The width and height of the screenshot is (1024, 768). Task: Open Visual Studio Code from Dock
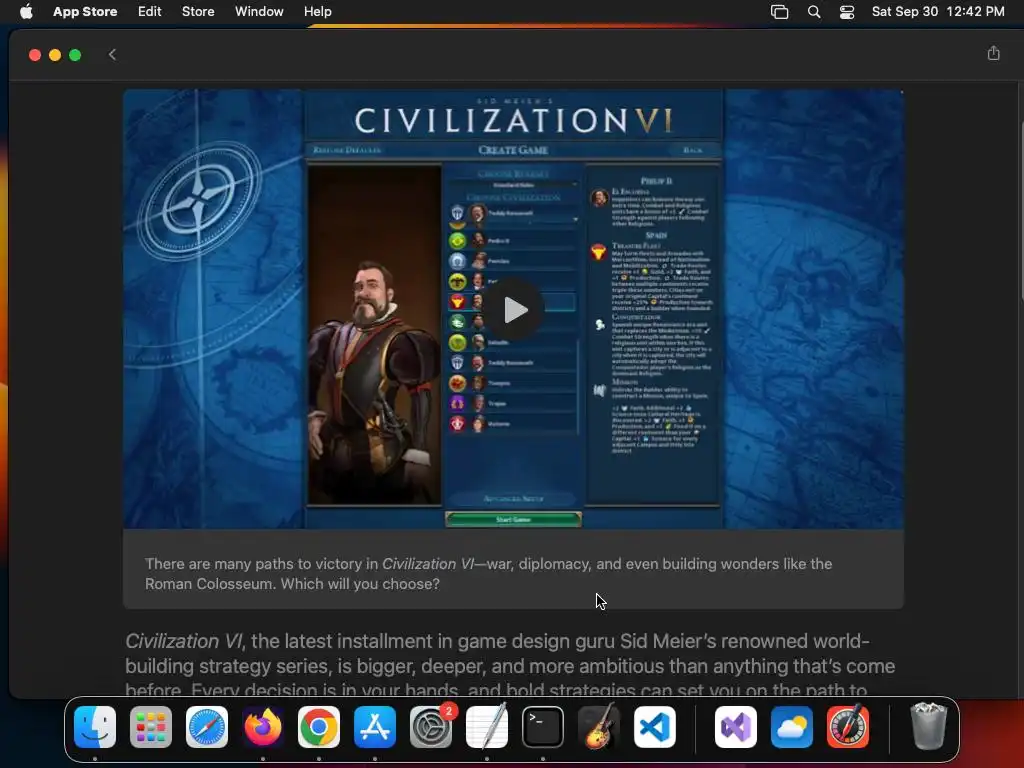pos(655,726)
